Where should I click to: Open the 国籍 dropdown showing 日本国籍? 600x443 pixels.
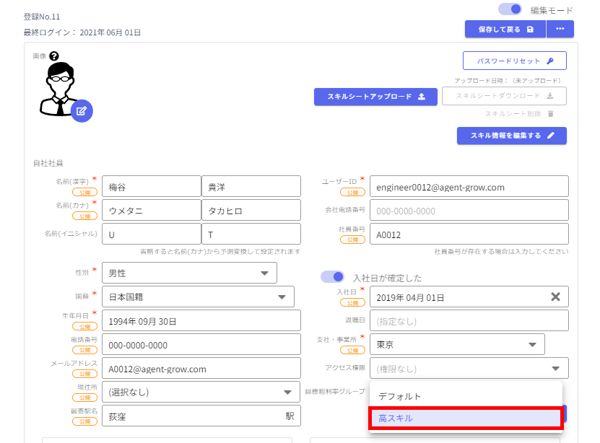click(283, 297)
